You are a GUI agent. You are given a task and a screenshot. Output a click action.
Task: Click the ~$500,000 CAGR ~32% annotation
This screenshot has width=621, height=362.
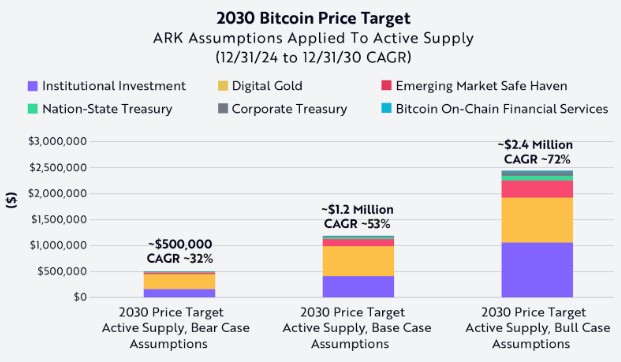(x=180, y=251)
